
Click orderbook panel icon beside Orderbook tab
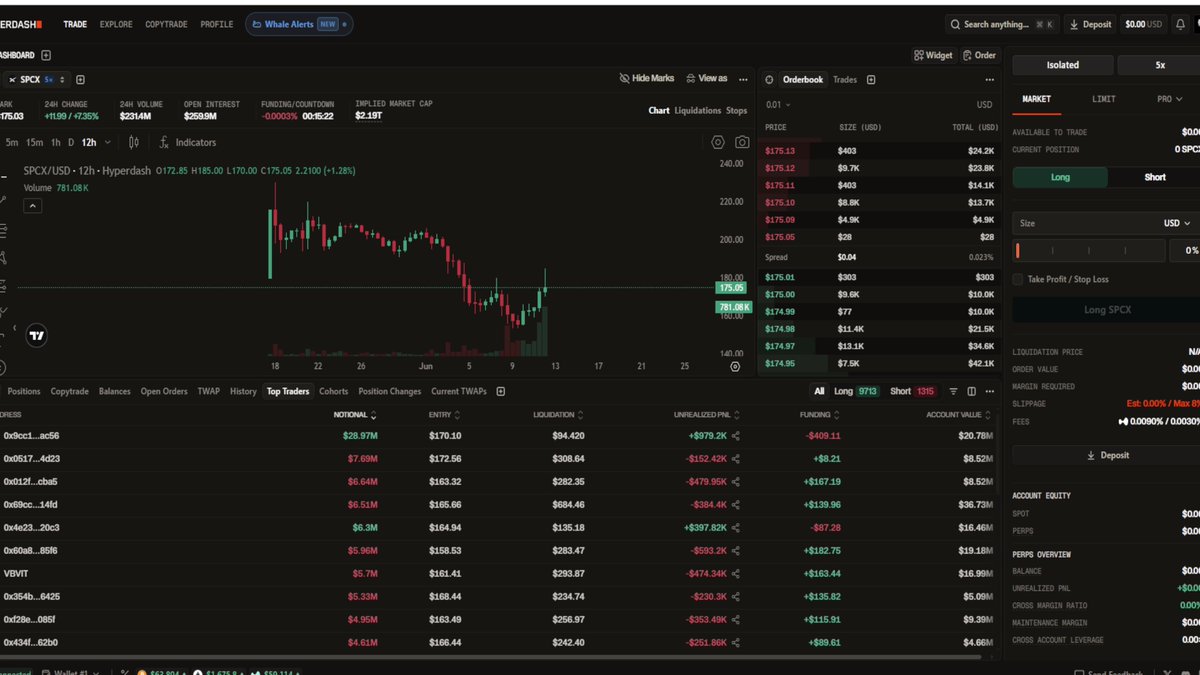click(770, 80)
